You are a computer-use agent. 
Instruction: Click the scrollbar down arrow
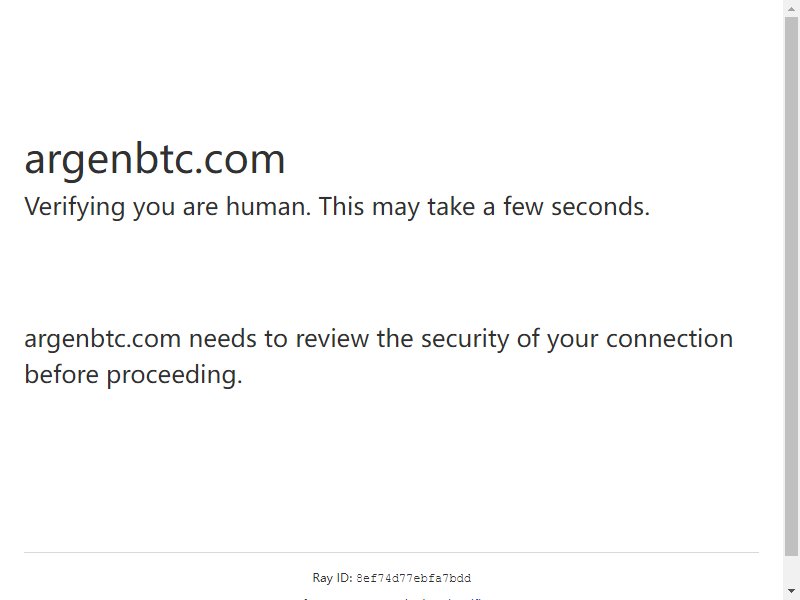791,591
